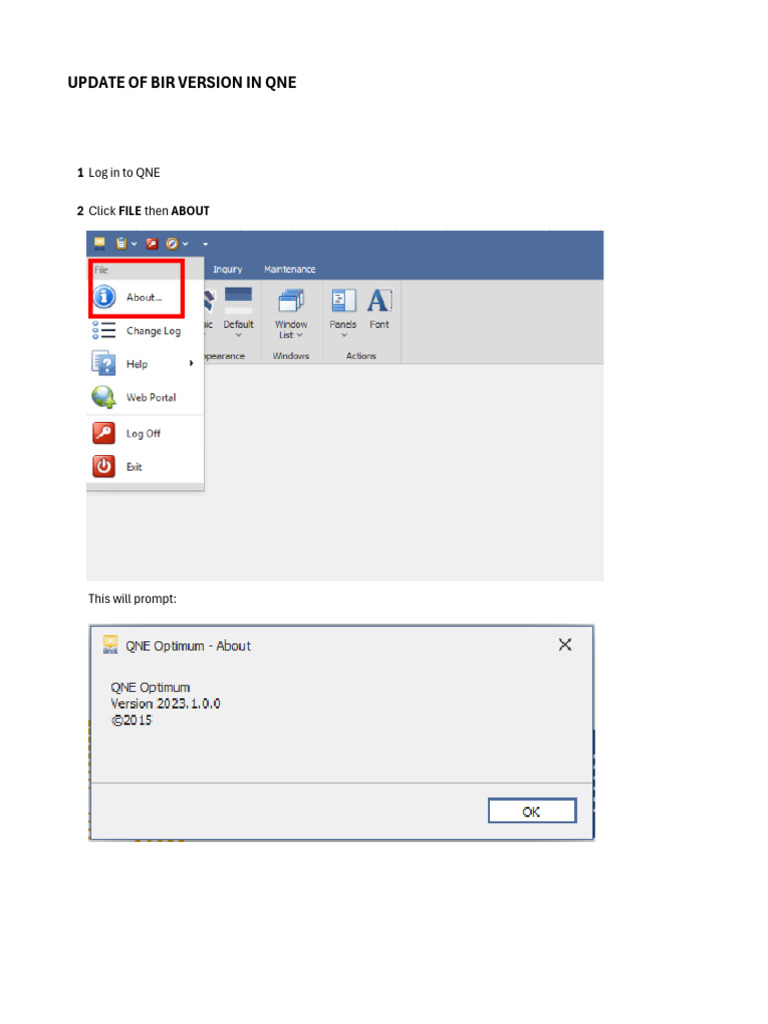Image resolution: width=768 pixels, height=1024 pixels.
Task: Click the red key log-off icon in toolbar
Action: (x=152, y=244)
